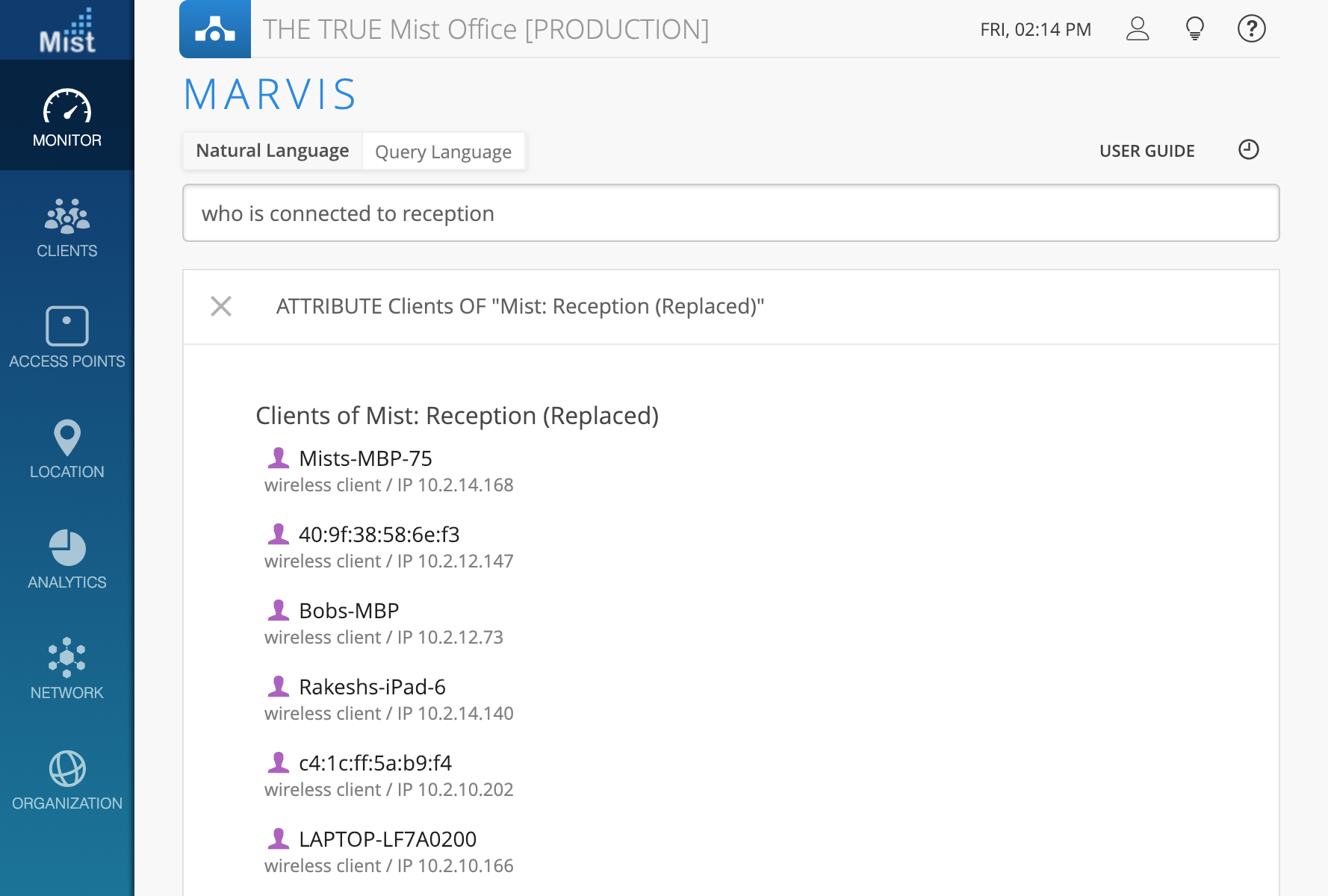Click the Mists-MBP-75 client icon
Viewport: 1328px width, 896px height.
pyautogui.click(x=279, y=457)
